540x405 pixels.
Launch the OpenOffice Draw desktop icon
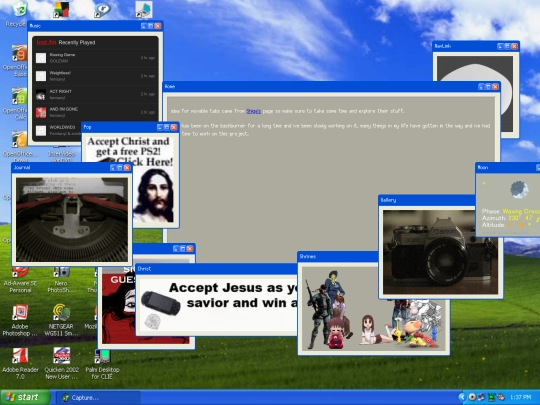click(19, 139)
